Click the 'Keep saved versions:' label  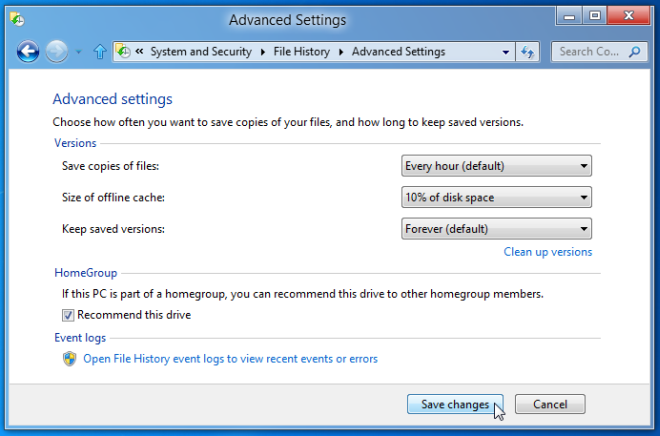click(113, 229)
